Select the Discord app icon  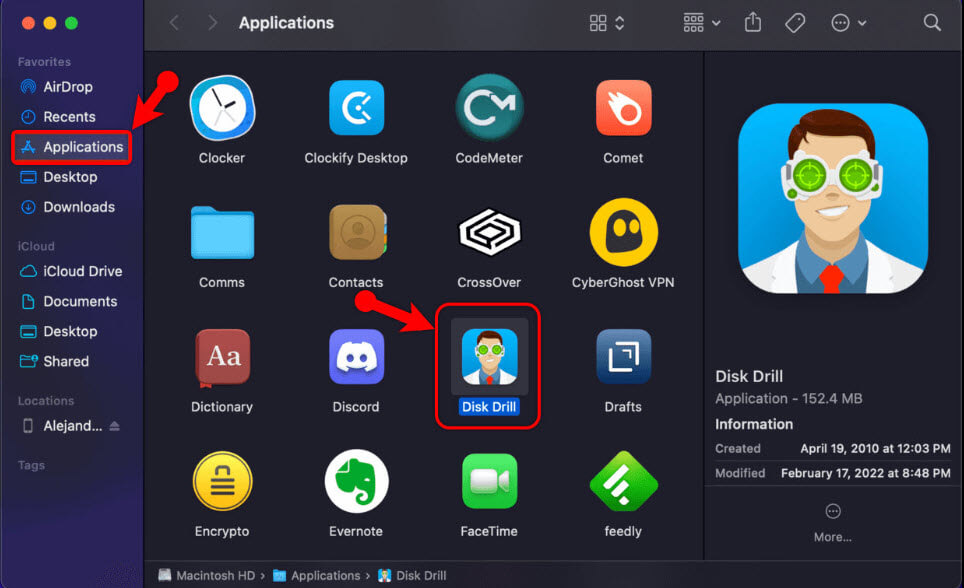click(356, 357)
